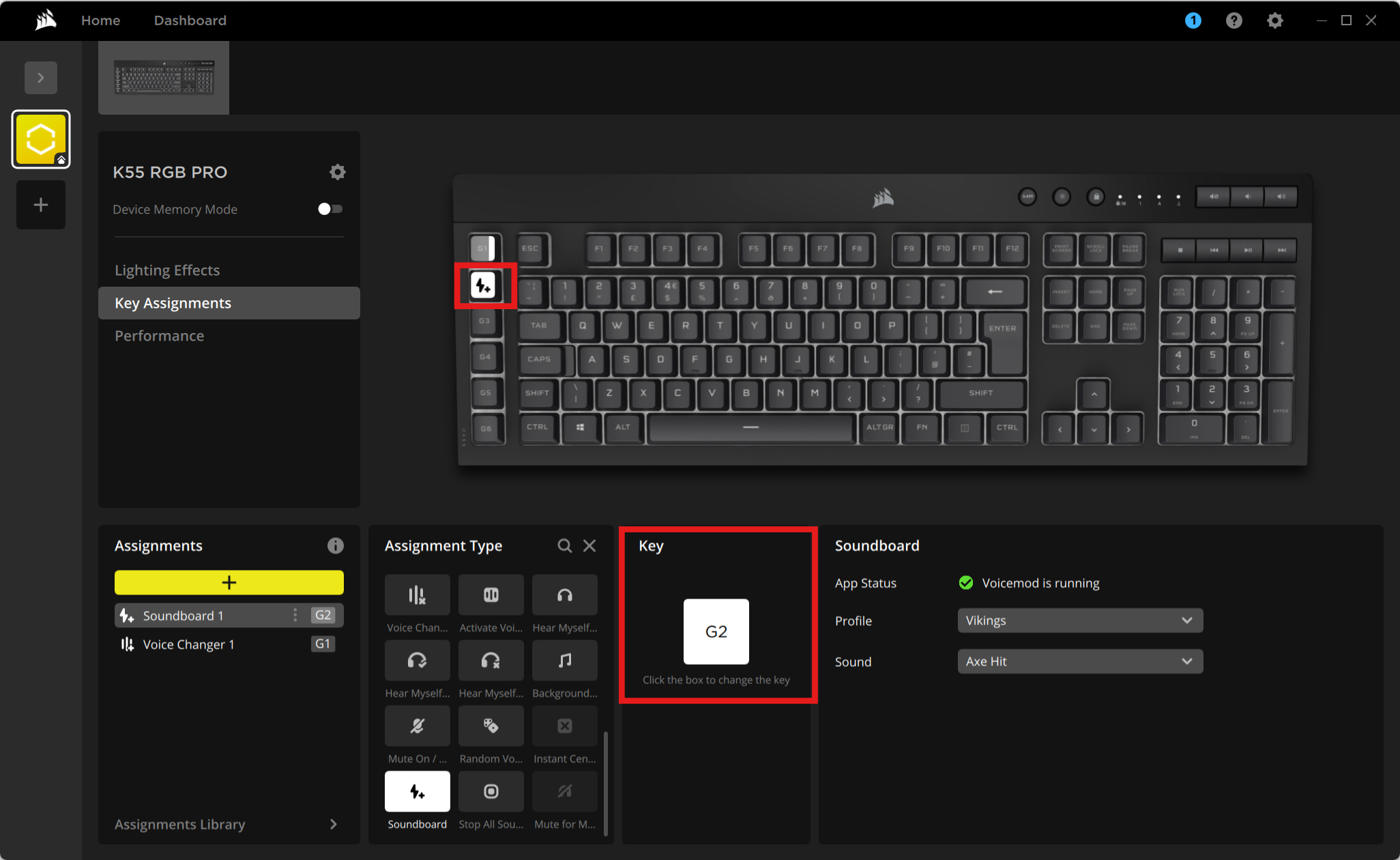Click the brightness key on keyboard
Image resolution: width=1400 pixels, height=860 pixels.
point(1061,197)
